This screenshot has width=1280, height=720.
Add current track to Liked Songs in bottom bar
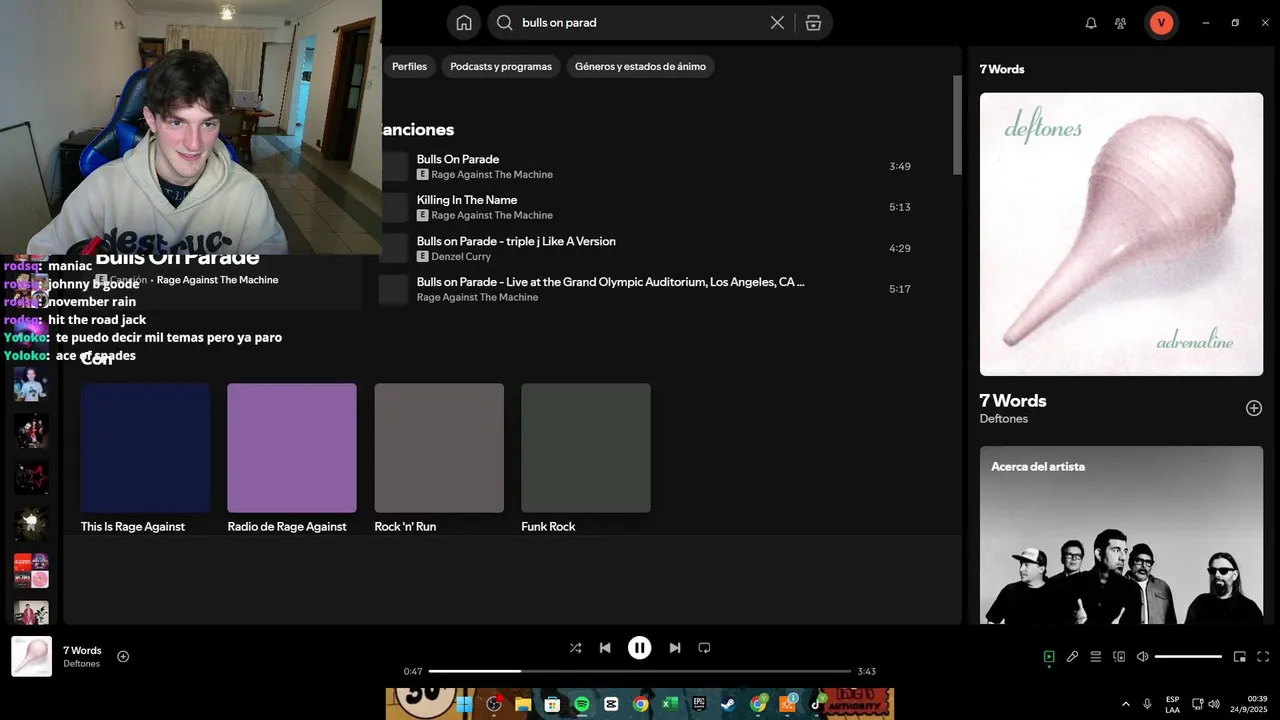tap(123, 657)
